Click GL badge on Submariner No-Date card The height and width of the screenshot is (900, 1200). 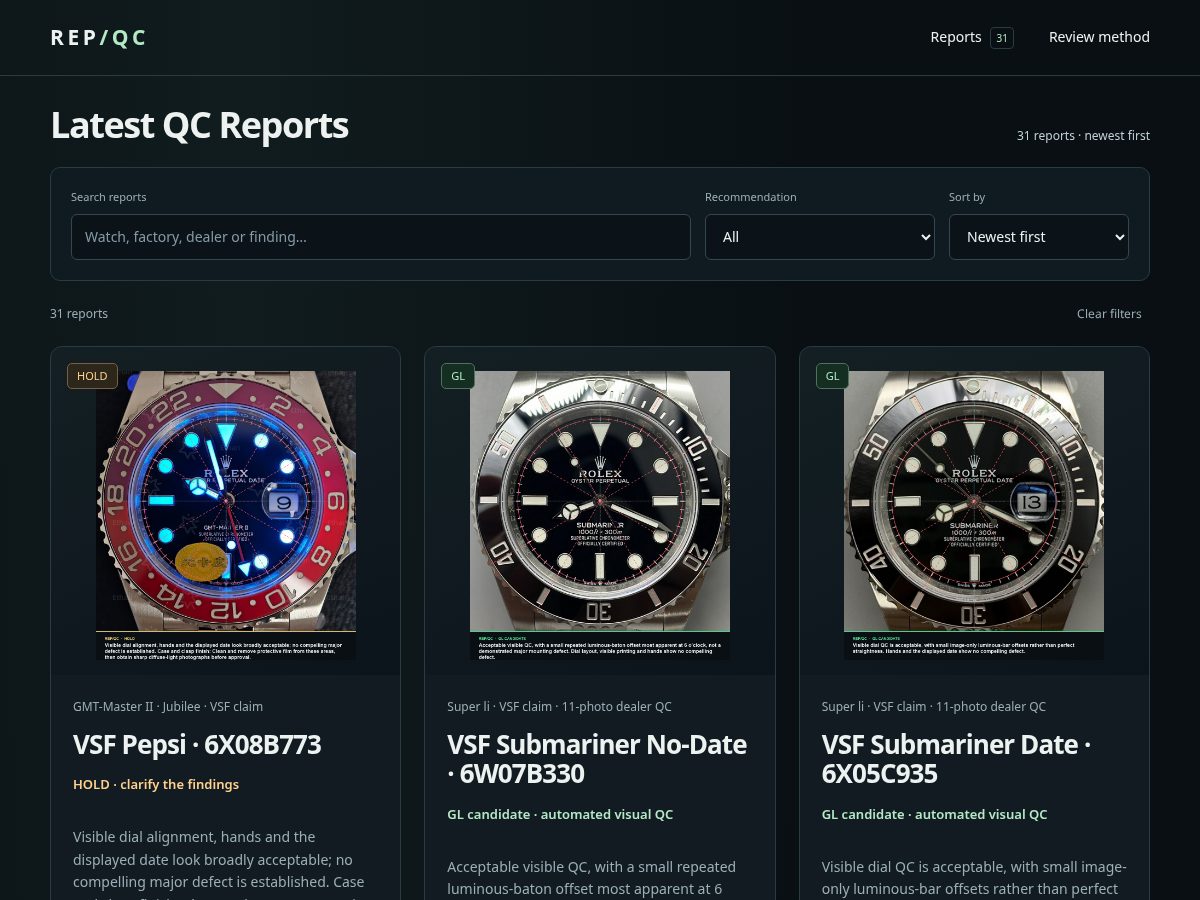point(458,376)
